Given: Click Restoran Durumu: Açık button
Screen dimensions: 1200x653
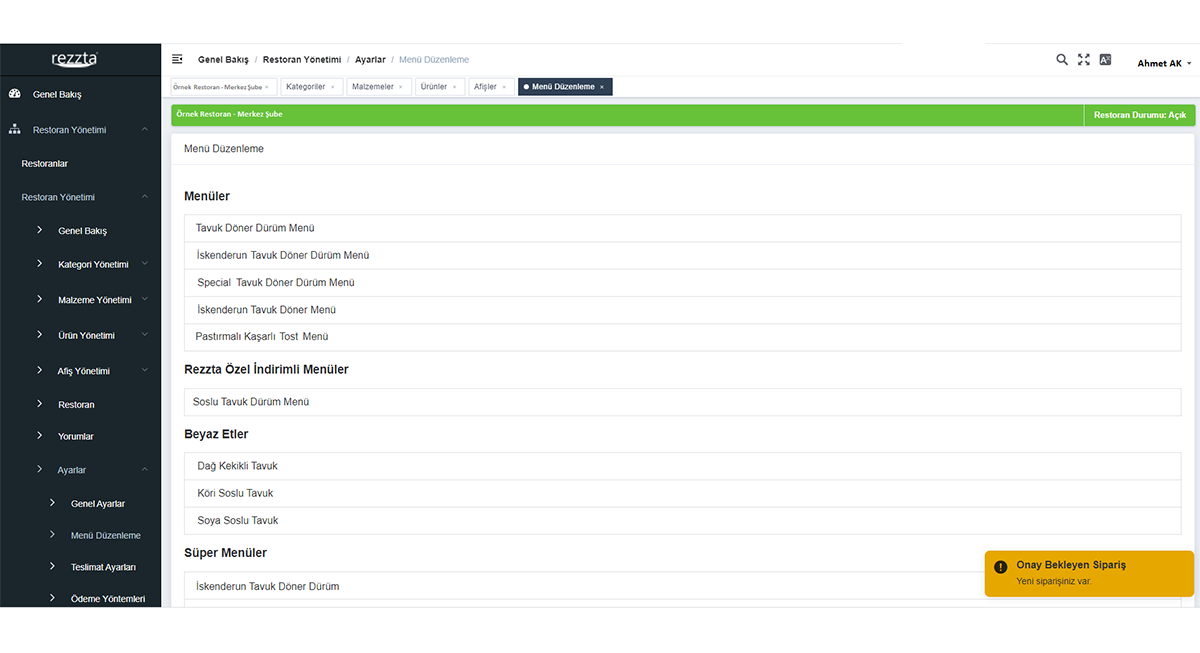Looking at the screenshot, I should click(1139, 115).
